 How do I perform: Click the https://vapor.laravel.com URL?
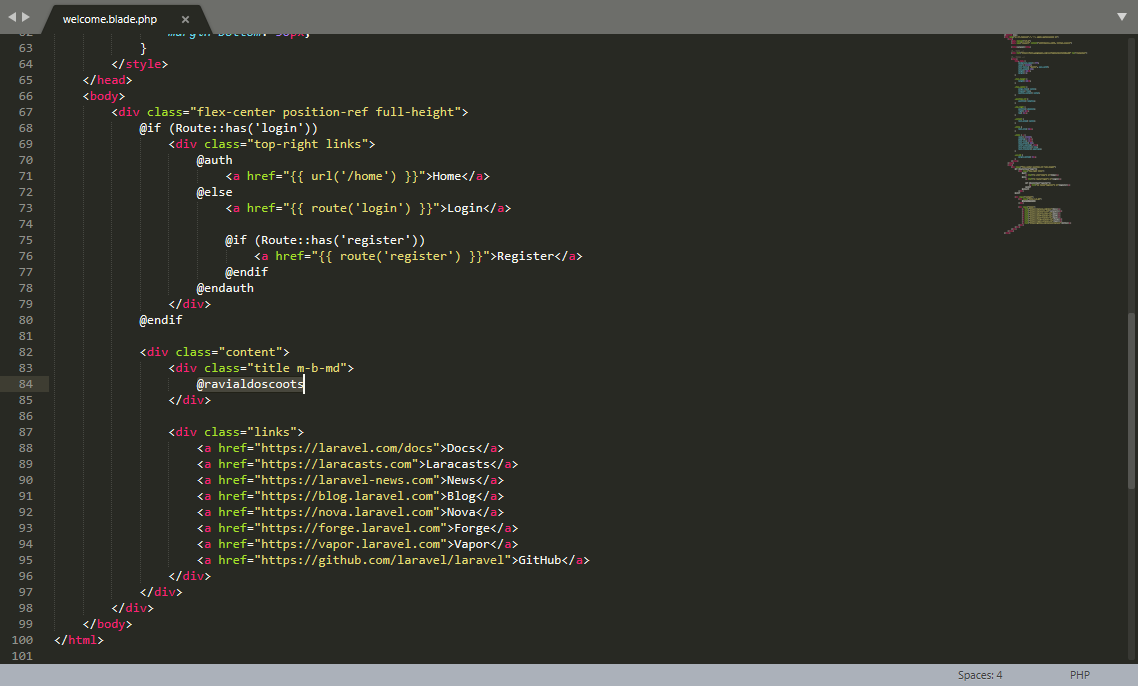point(351,544)
